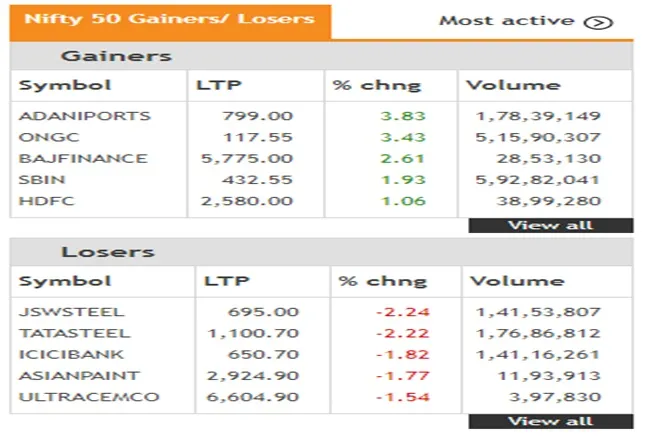Click the Losers LTP column header
This screenshot has width=660, height=440.
pos(226,281)
